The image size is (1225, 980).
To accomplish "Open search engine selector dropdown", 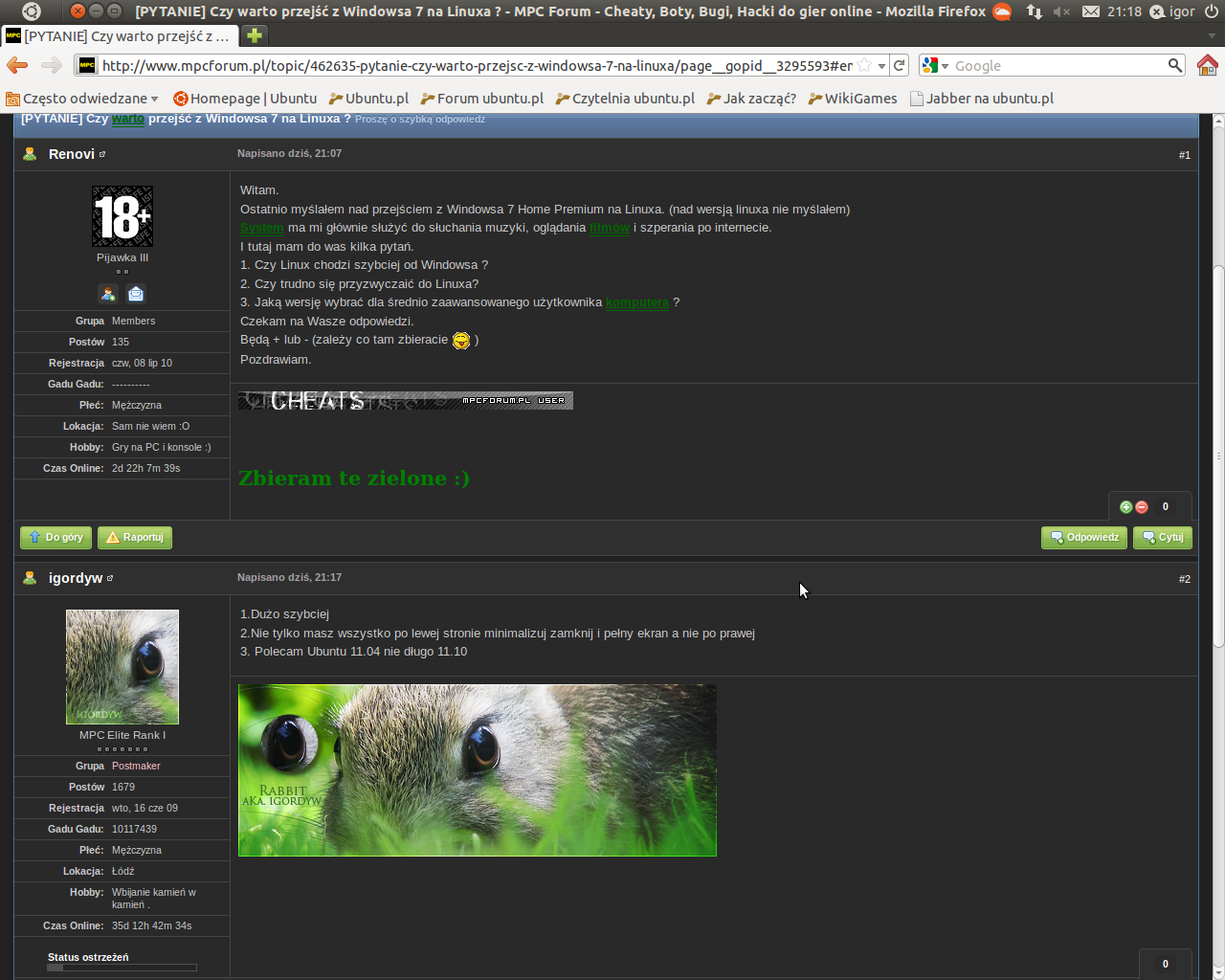I will (x=935, y=65).
